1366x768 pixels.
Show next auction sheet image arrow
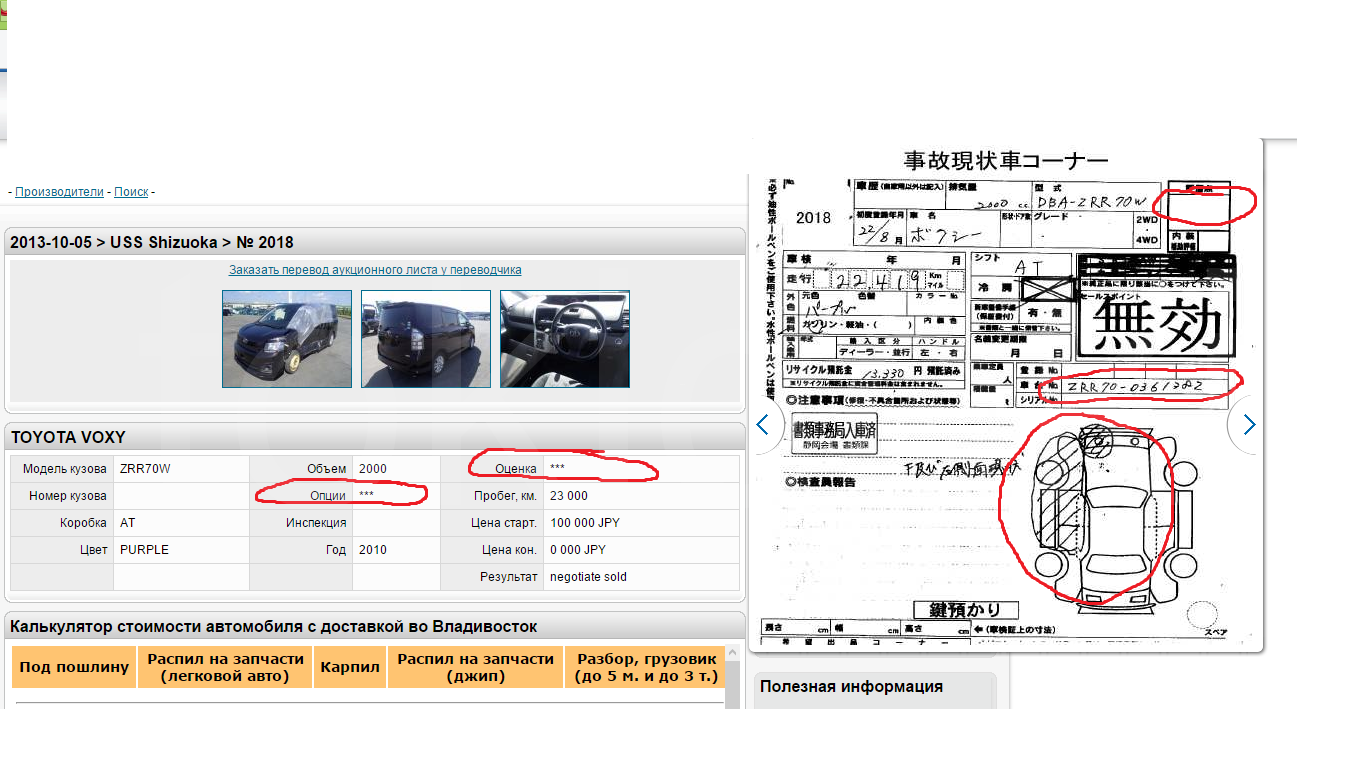1248,425
